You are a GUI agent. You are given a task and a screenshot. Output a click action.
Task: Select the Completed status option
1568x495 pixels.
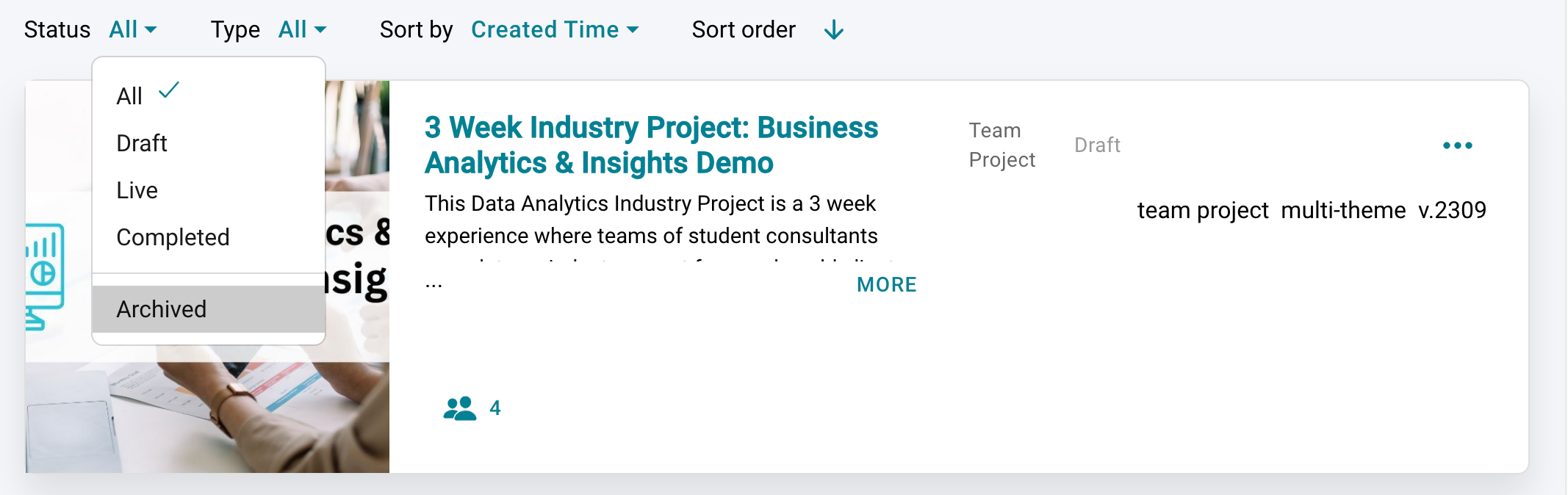(173, 237)
